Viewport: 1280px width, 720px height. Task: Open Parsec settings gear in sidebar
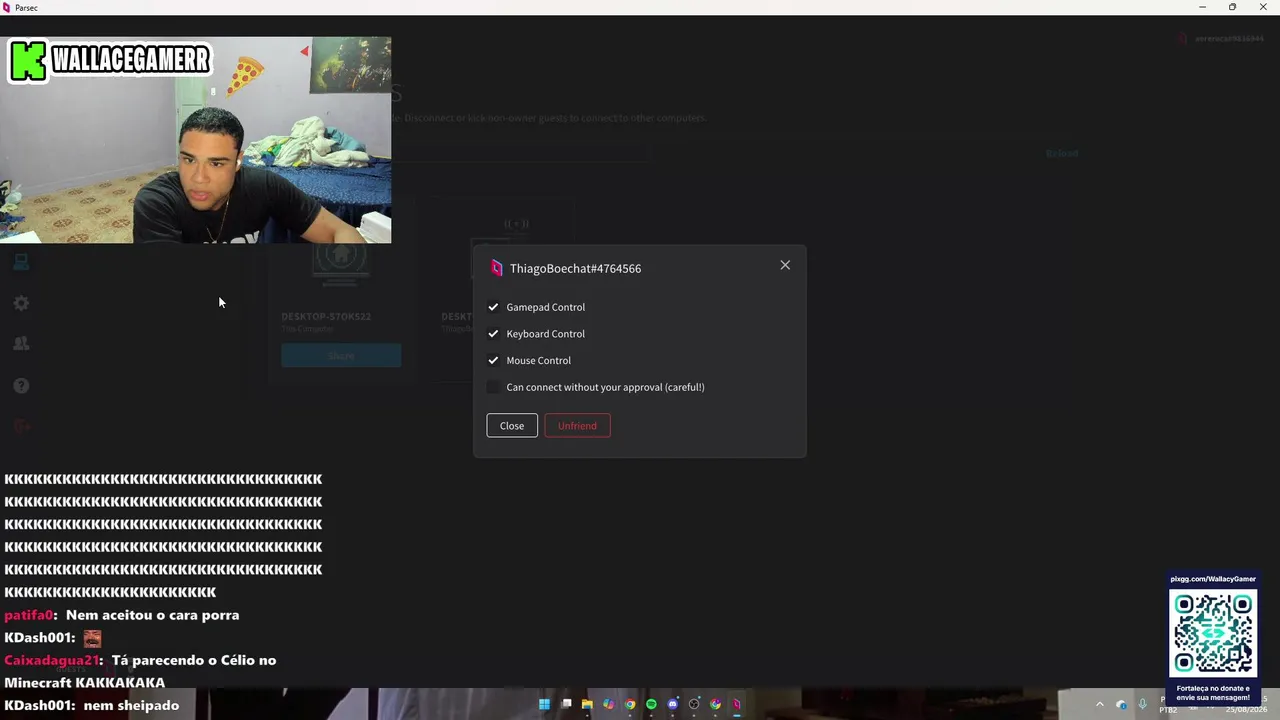[x=21, y=303]
